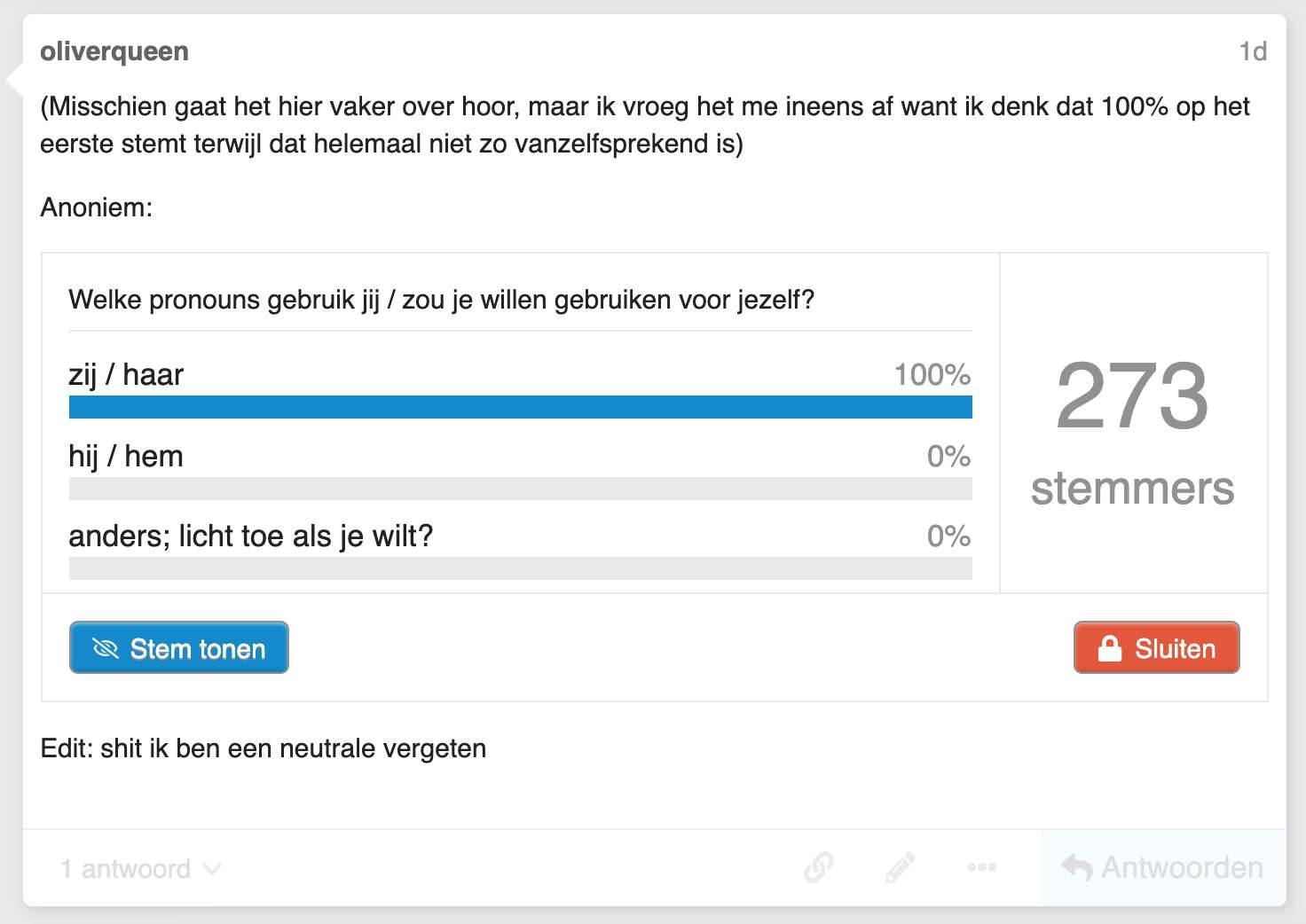Open the oliverqueen user profile
1306x924 pixels.
tap(114, 51)
